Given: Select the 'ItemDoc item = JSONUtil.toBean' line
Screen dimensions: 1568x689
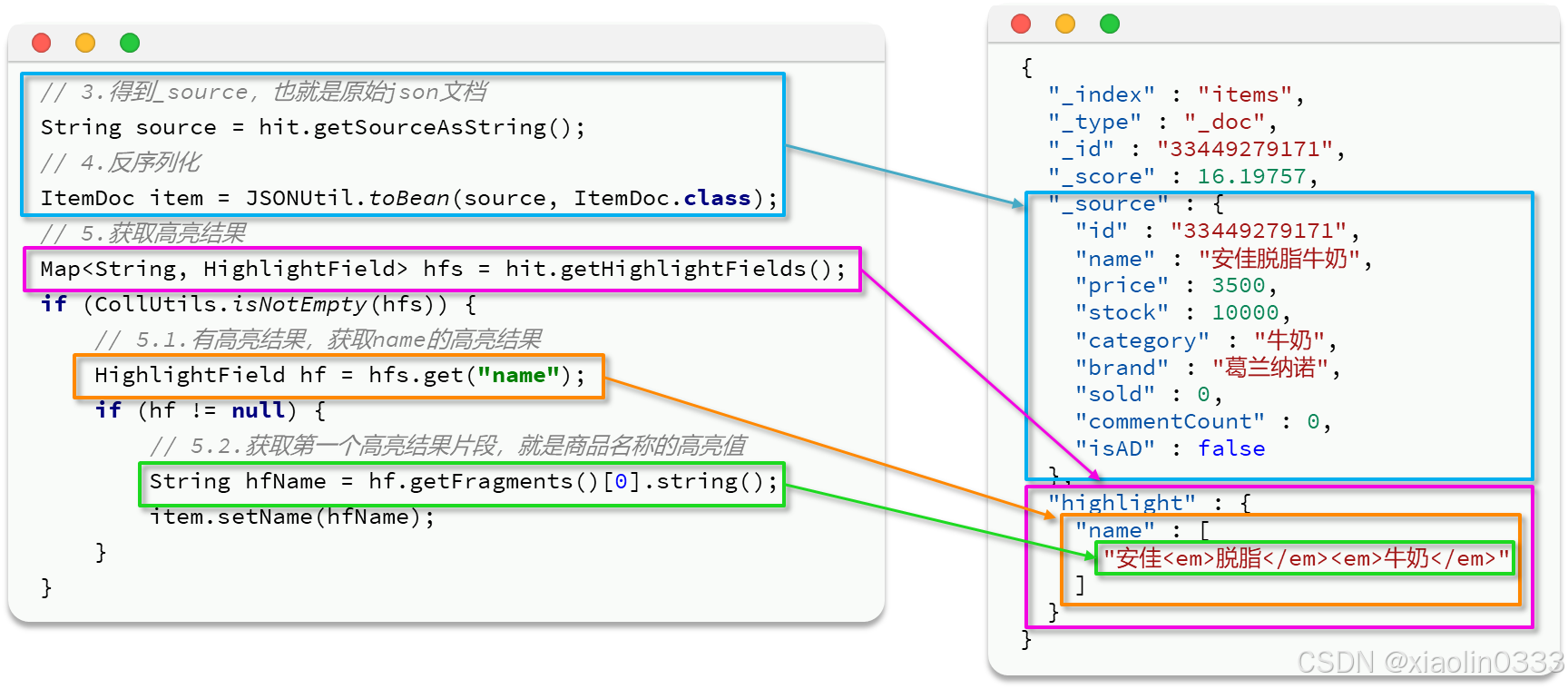Looking at the screenshot, I should point(409,198).
